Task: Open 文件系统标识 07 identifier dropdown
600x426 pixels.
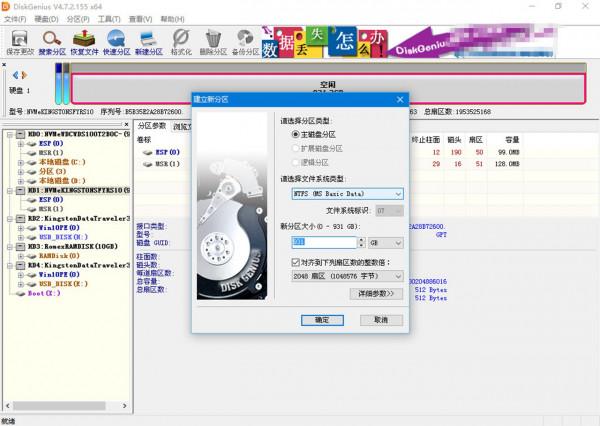Action: pyautogui.click(x=389, y=211)
